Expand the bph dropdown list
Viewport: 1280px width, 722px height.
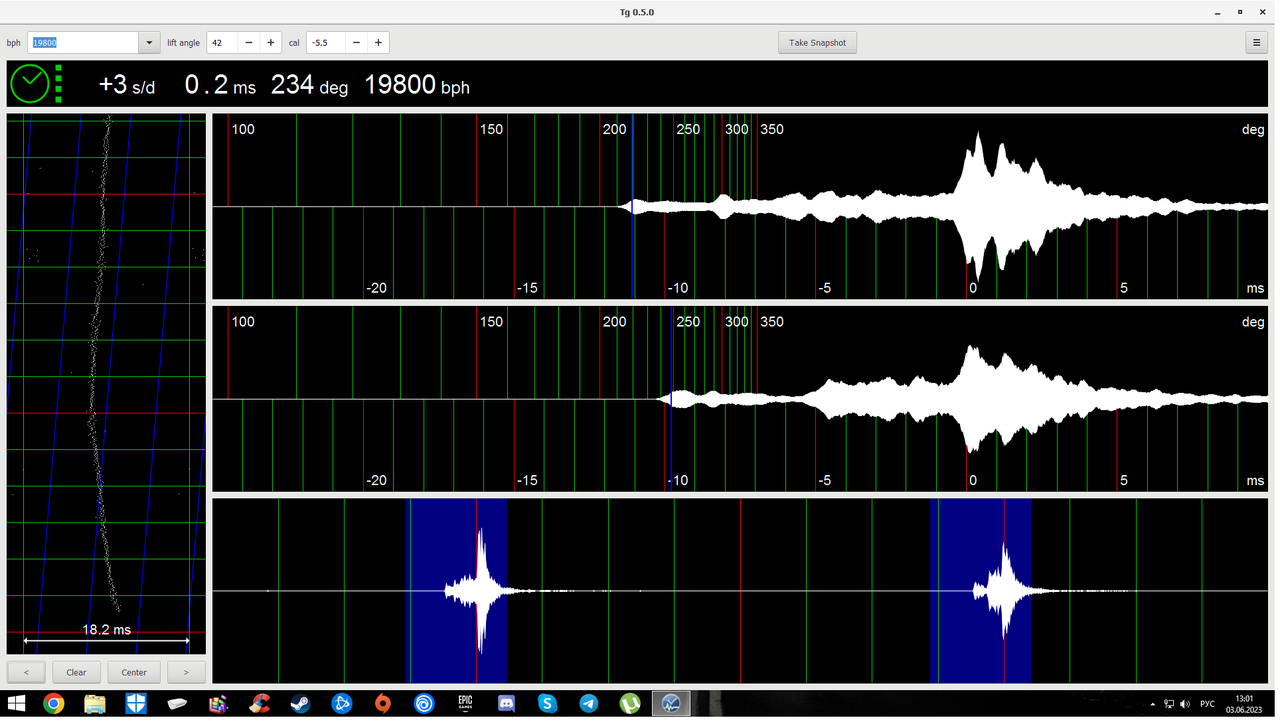tap(149, 43)
